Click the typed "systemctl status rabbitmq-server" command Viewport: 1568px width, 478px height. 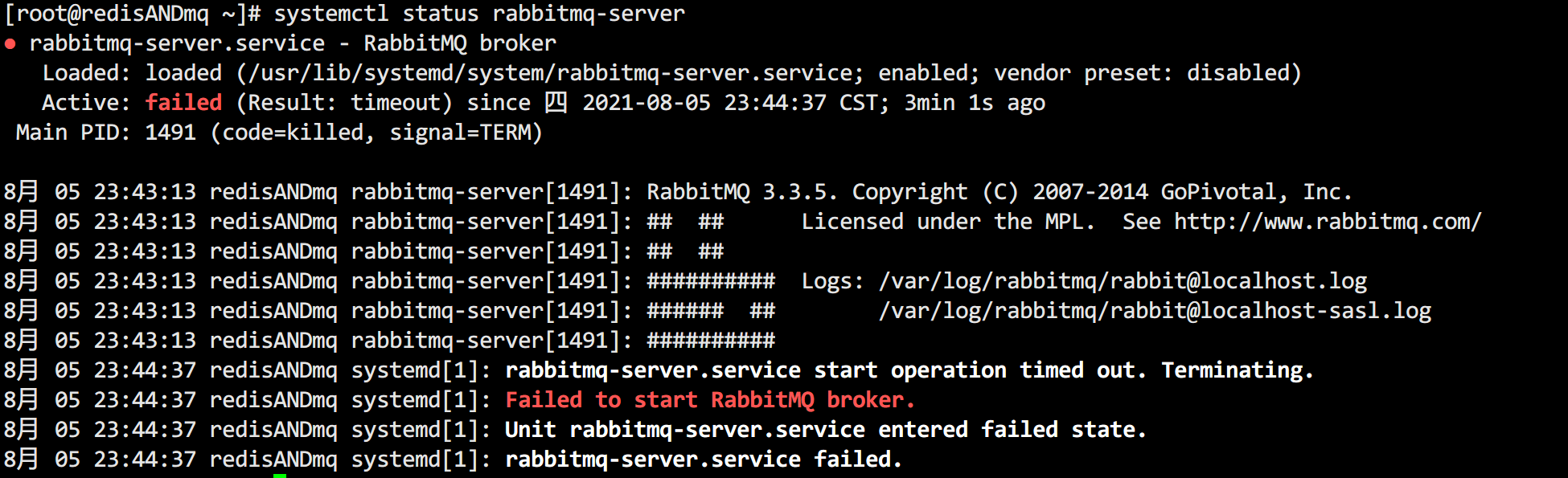click(x=479, y=14)
